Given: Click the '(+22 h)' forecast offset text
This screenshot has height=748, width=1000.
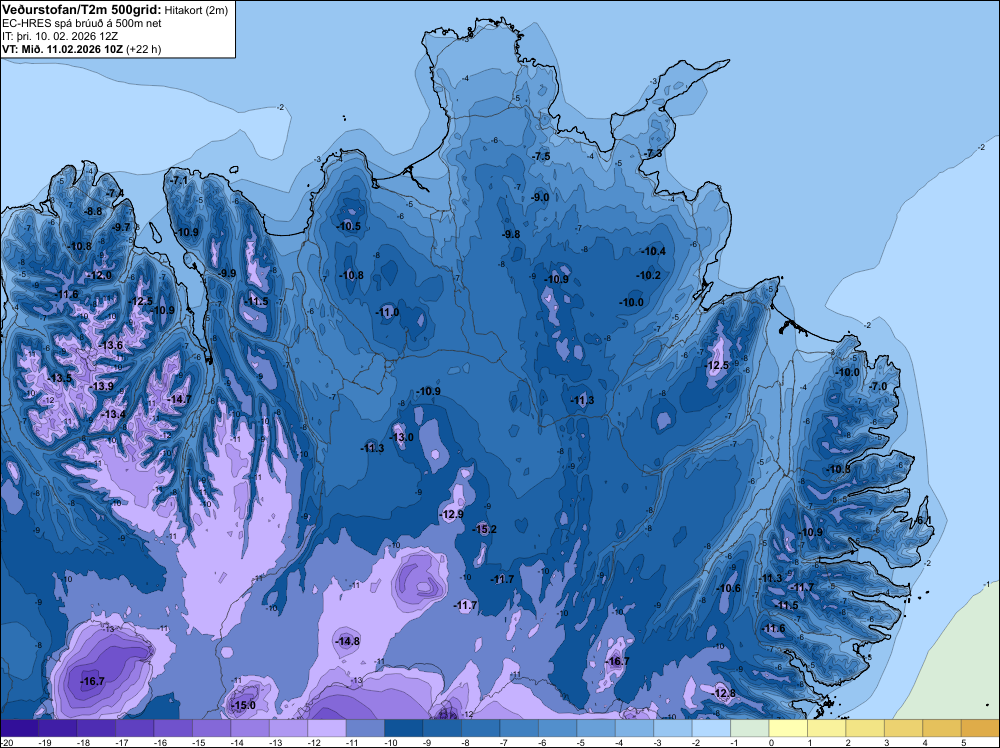Looking at the screenshot, I should pos(143,49).
